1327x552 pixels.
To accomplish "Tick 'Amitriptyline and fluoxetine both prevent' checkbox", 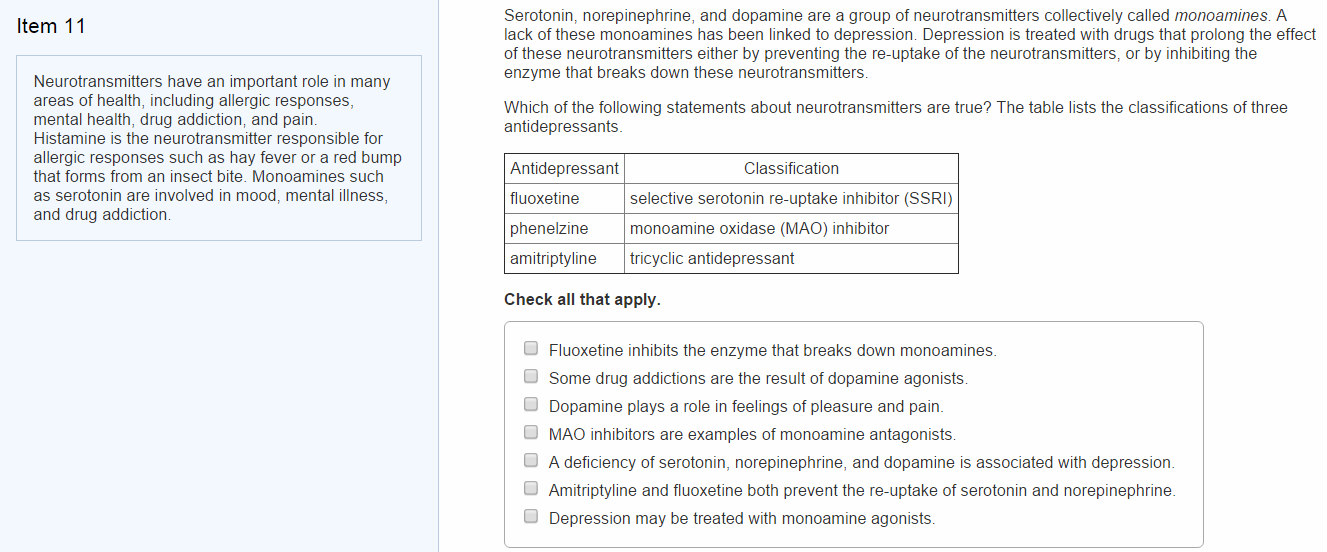I will pos(531,489).
